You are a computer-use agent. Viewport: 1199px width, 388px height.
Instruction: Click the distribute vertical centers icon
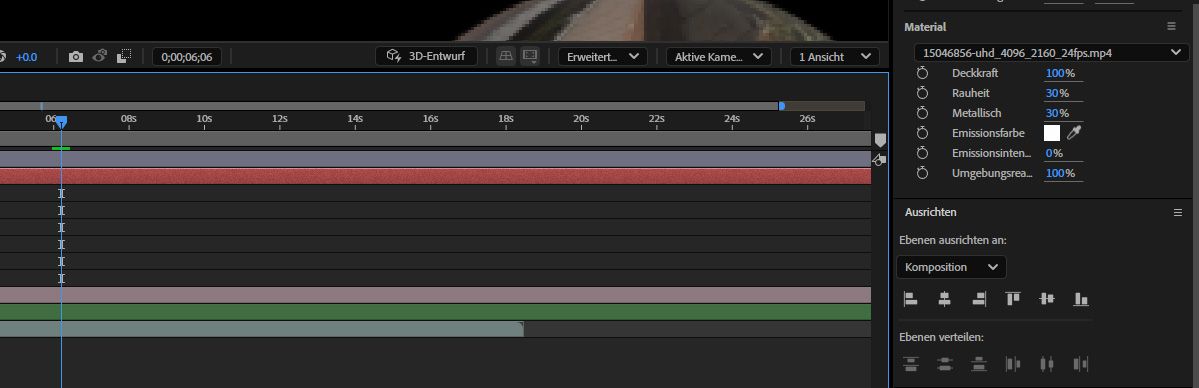(944, 364)
